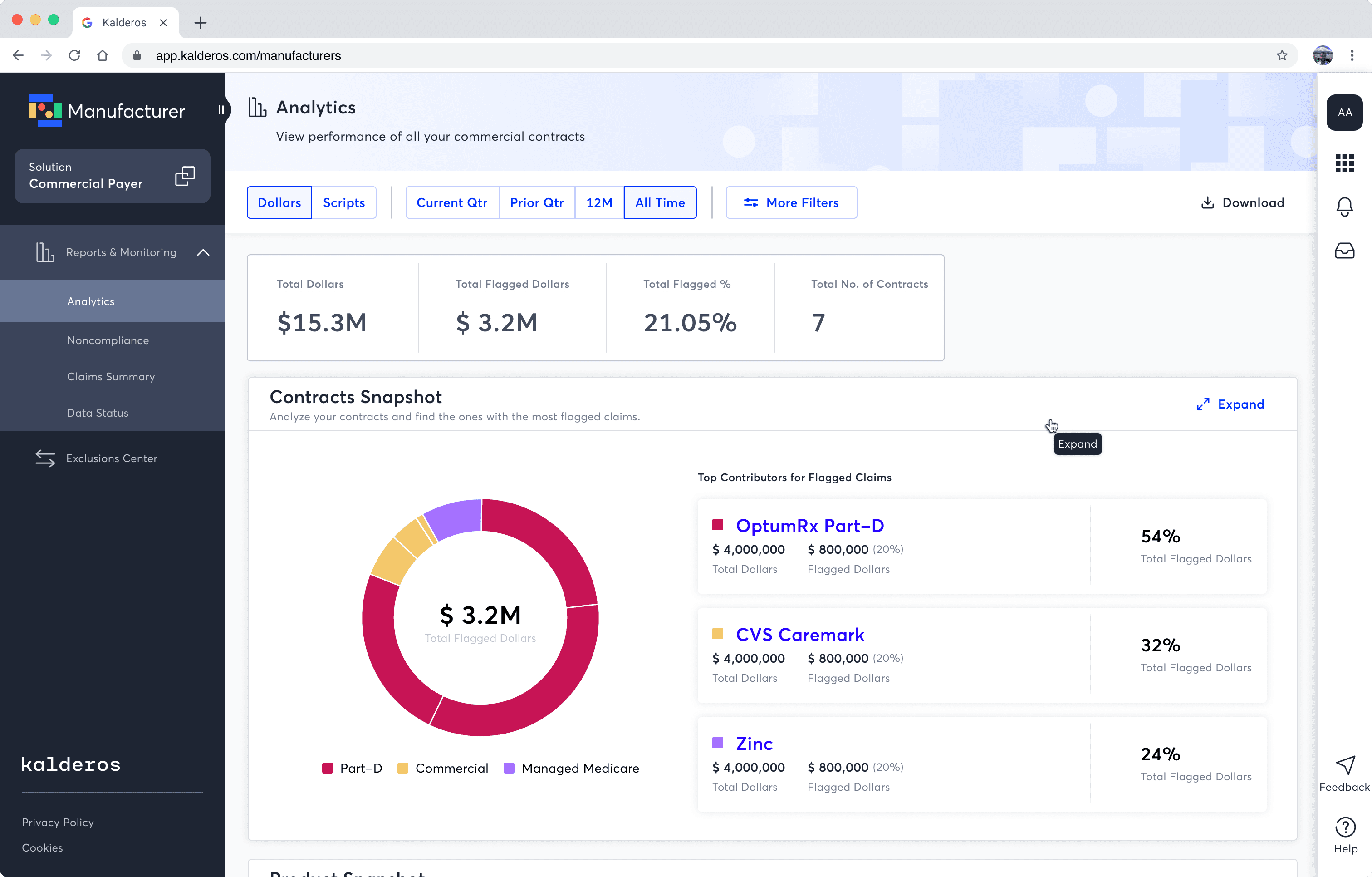Open the More Filters options
The width and height of the screenshot is (1372, 877).
point(791,202)
